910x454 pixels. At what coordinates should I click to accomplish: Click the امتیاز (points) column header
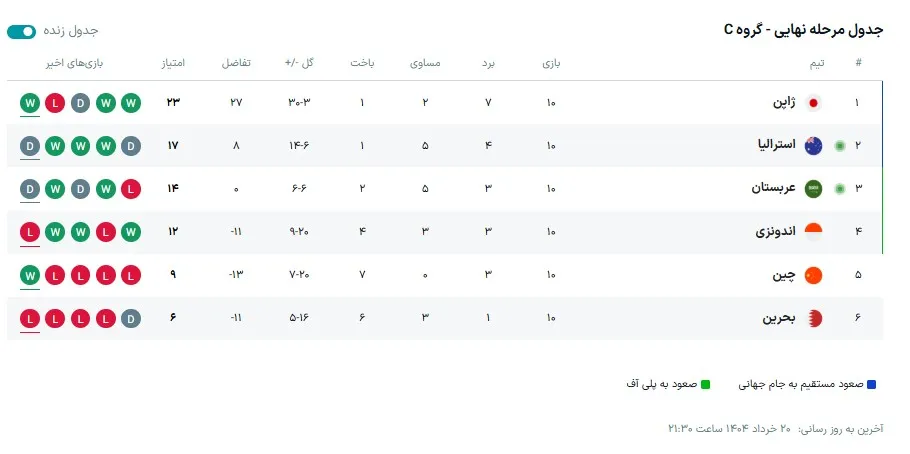[171, 63]
